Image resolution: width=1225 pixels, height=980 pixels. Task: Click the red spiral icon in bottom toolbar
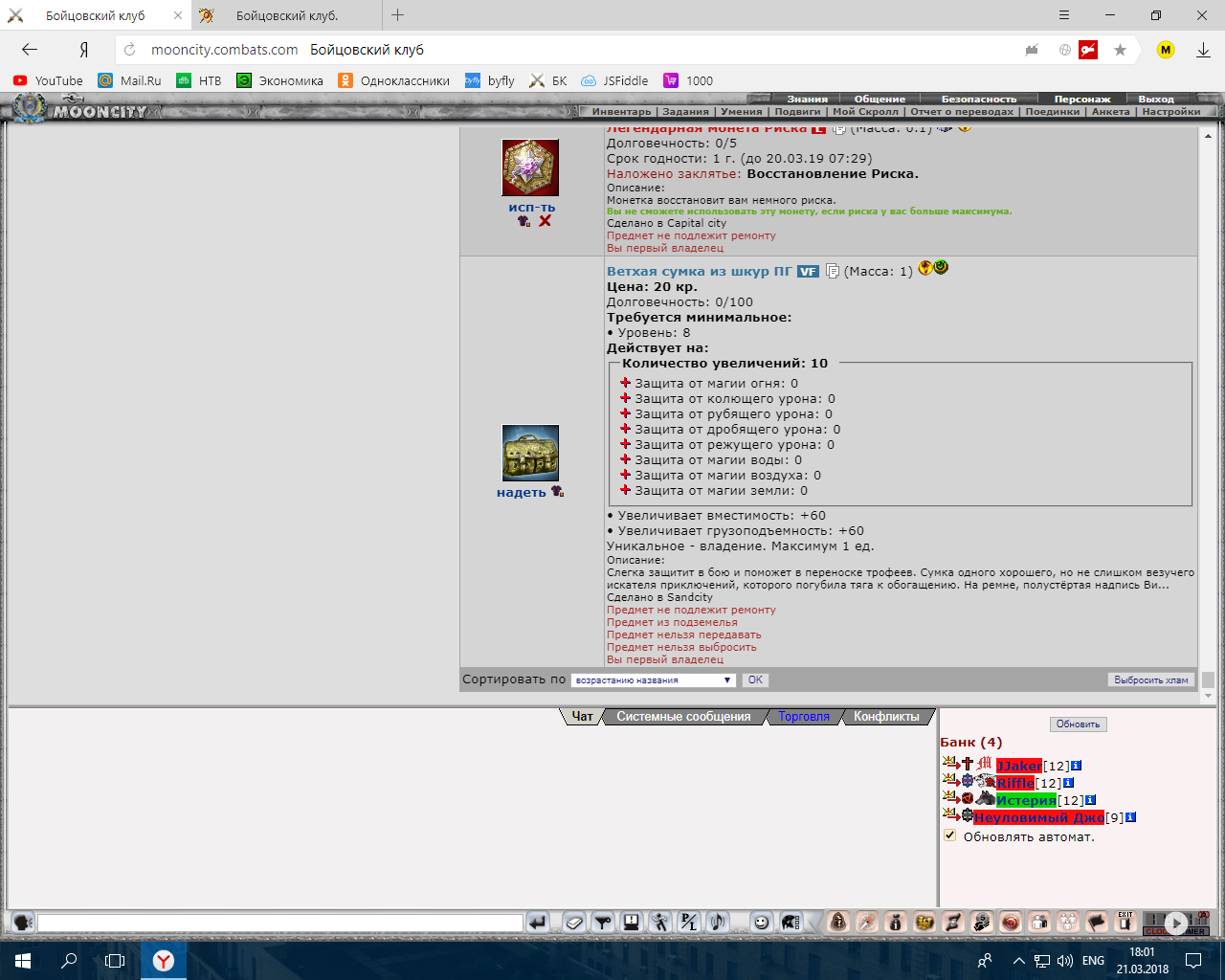[x=1011, y=923]
